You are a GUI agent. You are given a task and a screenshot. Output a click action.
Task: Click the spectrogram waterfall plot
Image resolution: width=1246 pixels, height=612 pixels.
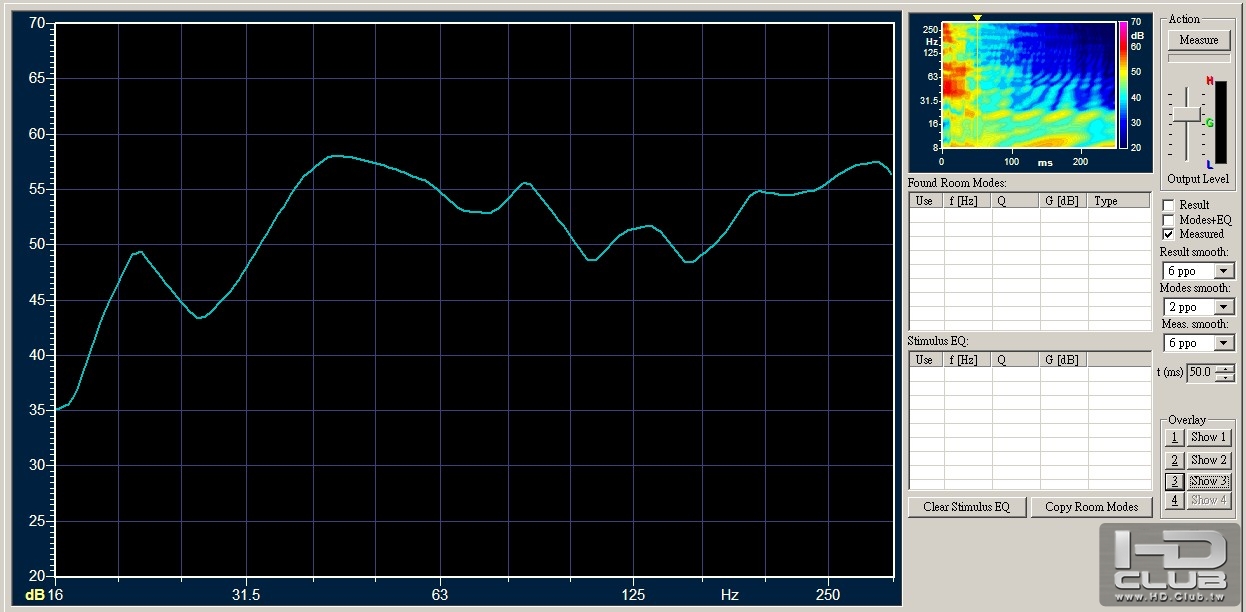pos(1028,85)
